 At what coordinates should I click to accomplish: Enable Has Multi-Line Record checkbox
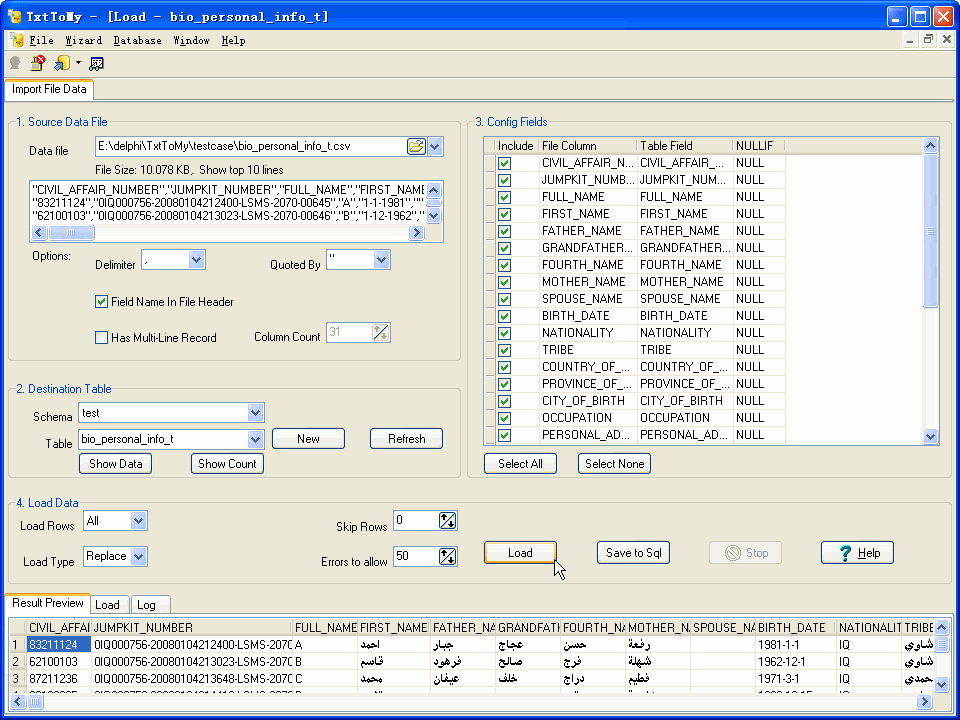(102, 338)
